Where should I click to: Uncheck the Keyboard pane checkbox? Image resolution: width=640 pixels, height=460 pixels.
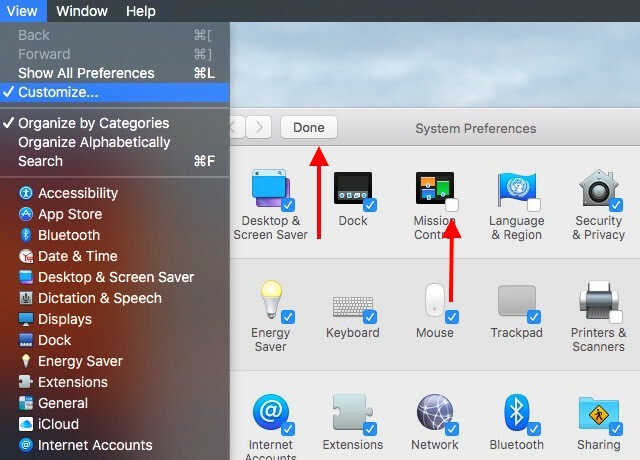tap(370, 317)
